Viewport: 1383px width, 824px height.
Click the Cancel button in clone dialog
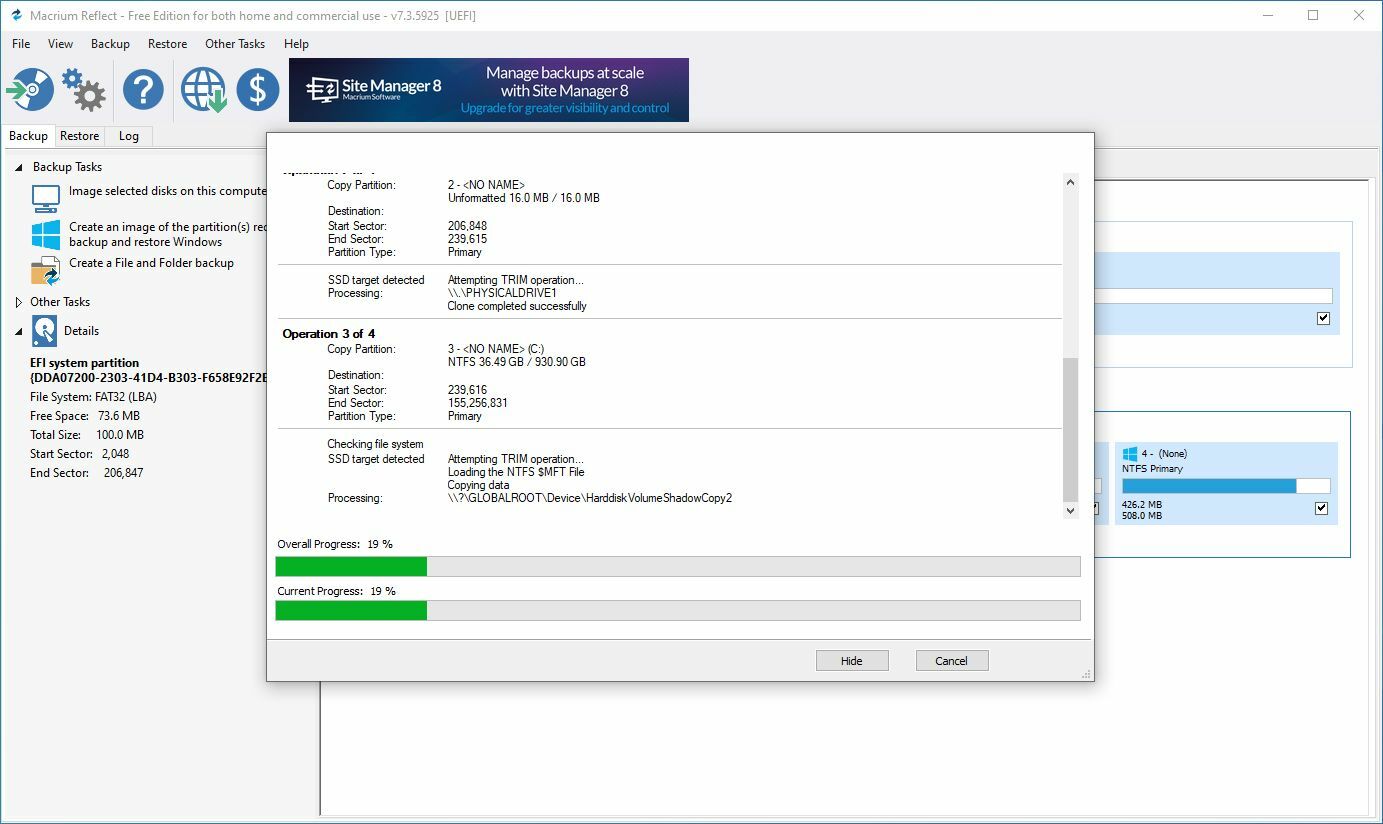[951, 660]
